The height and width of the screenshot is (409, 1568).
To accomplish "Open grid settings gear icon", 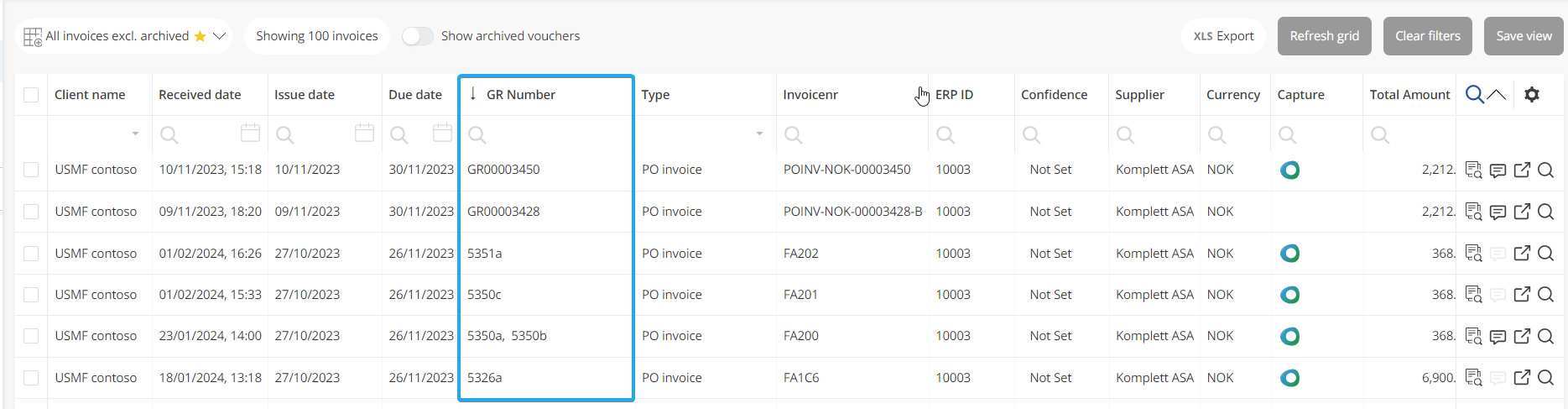I will tap(1531, 95).
